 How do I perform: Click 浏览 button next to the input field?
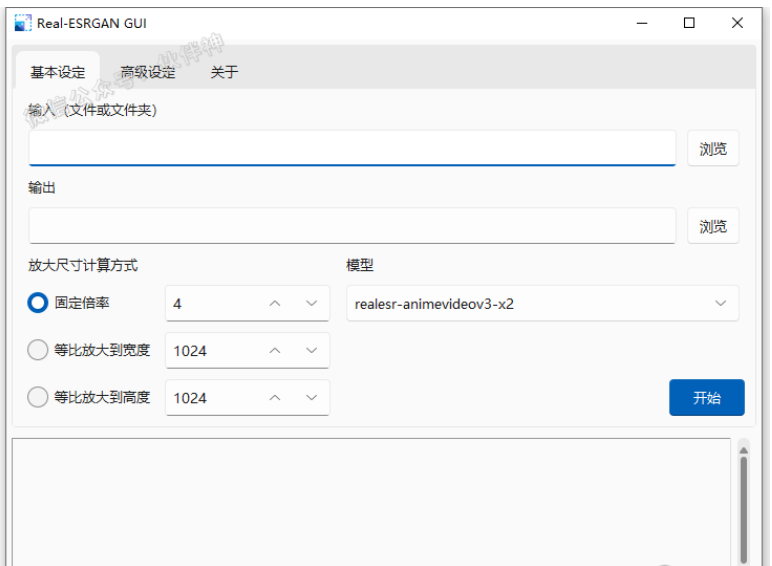(713, 148)
